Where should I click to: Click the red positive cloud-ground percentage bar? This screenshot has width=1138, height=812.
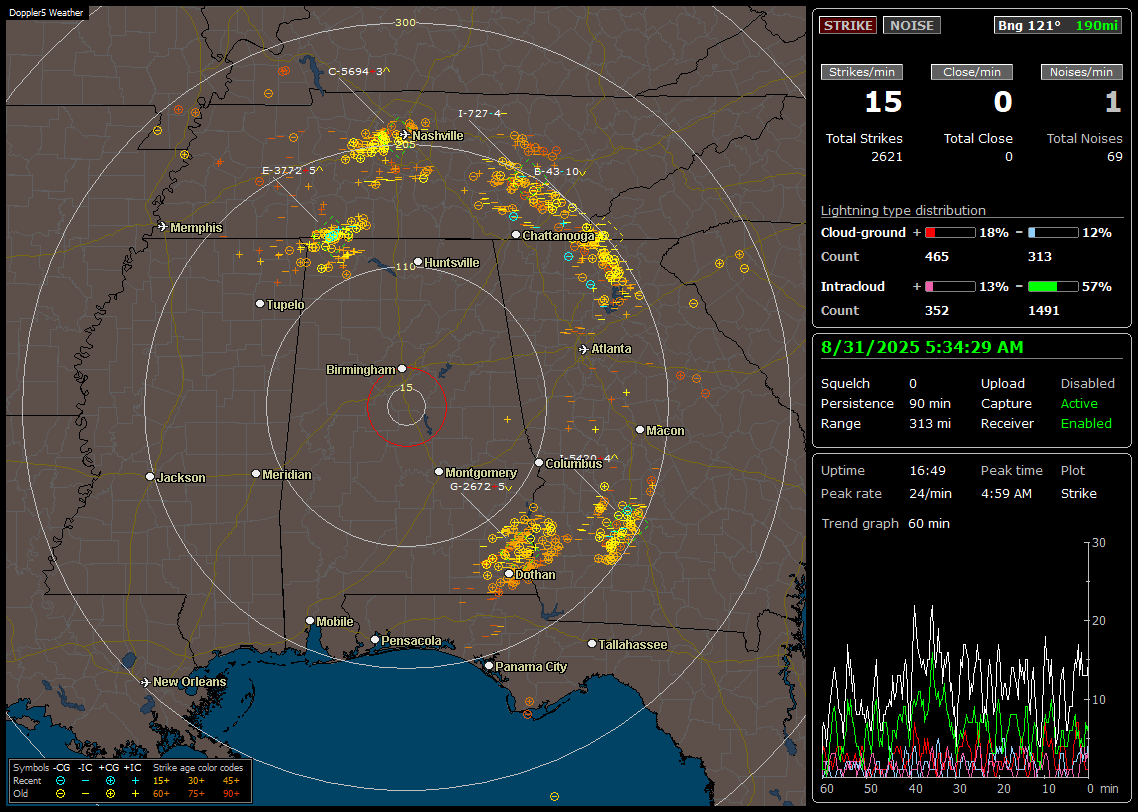coord(950,233)
